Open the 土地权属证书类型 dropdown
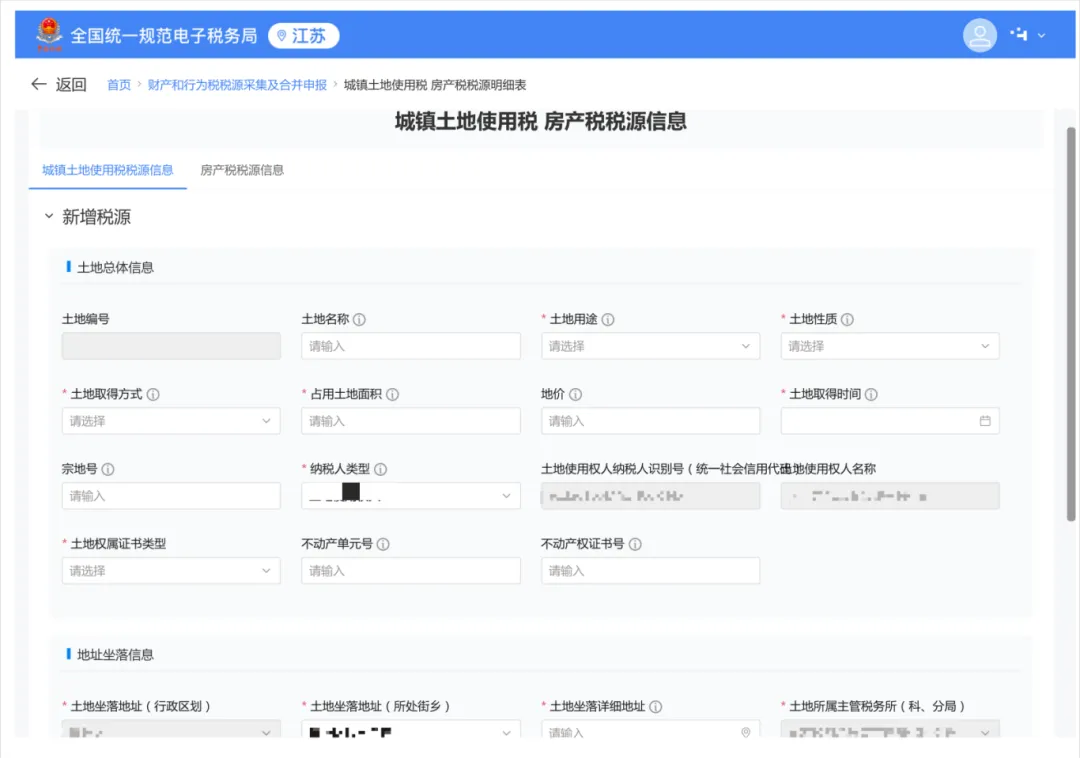Screen dimensions: 1080x758 (x=171, y=570)
